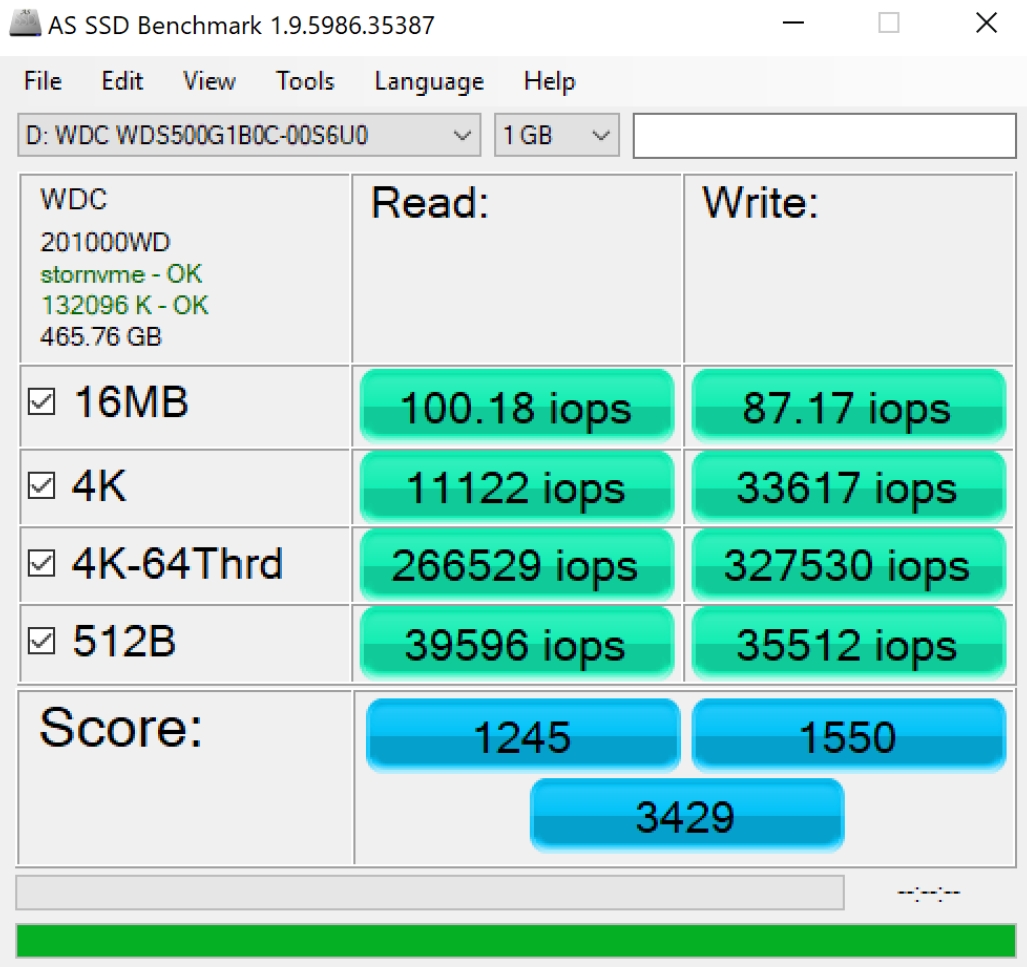Click the stornvme - OK driver status
This screenshot has width=1027, height=967.
tap(121, 274)
